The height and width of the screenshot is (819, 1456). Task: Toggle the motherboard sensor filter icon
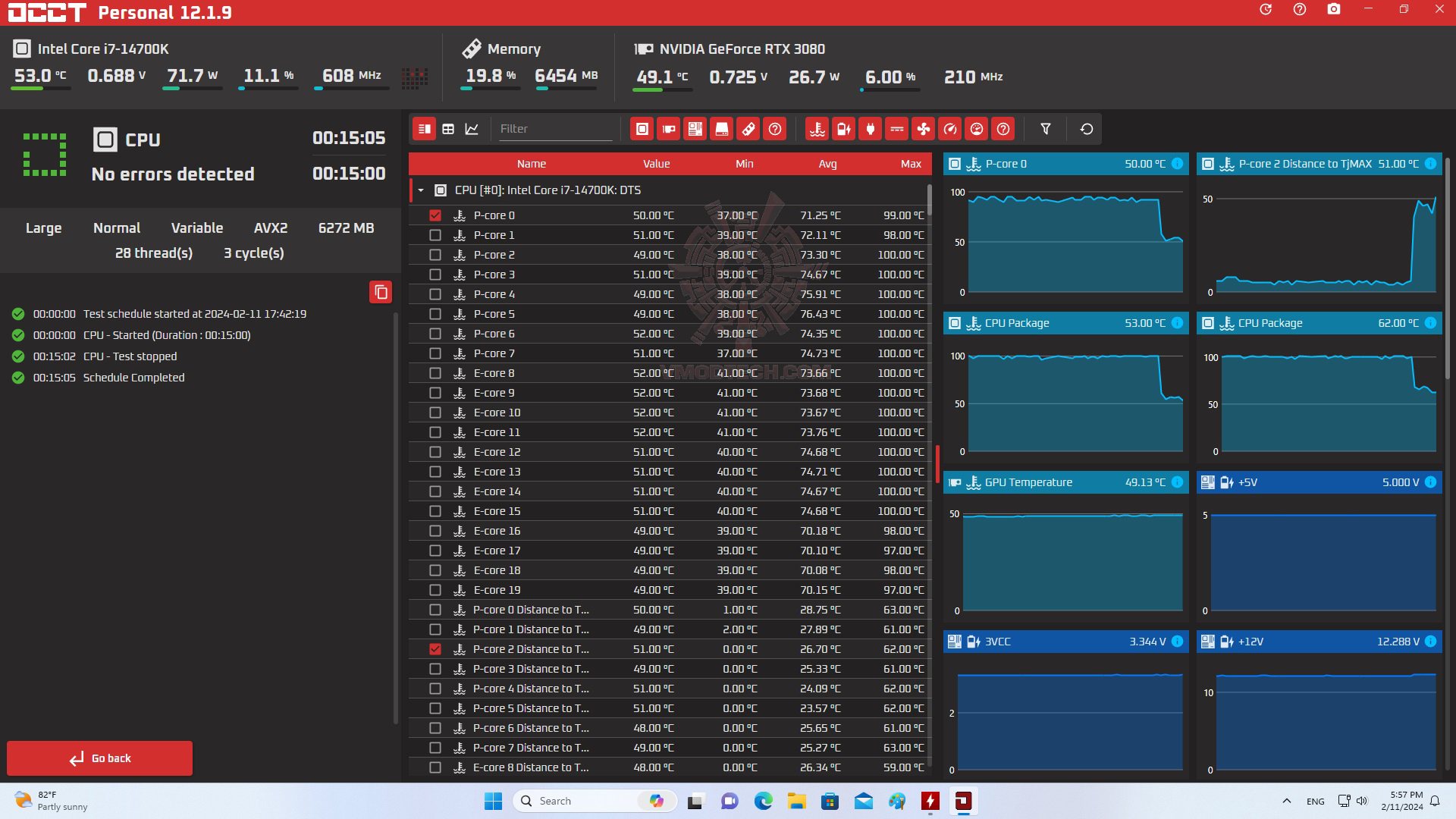pyautogui.click(x=695, y=129)
